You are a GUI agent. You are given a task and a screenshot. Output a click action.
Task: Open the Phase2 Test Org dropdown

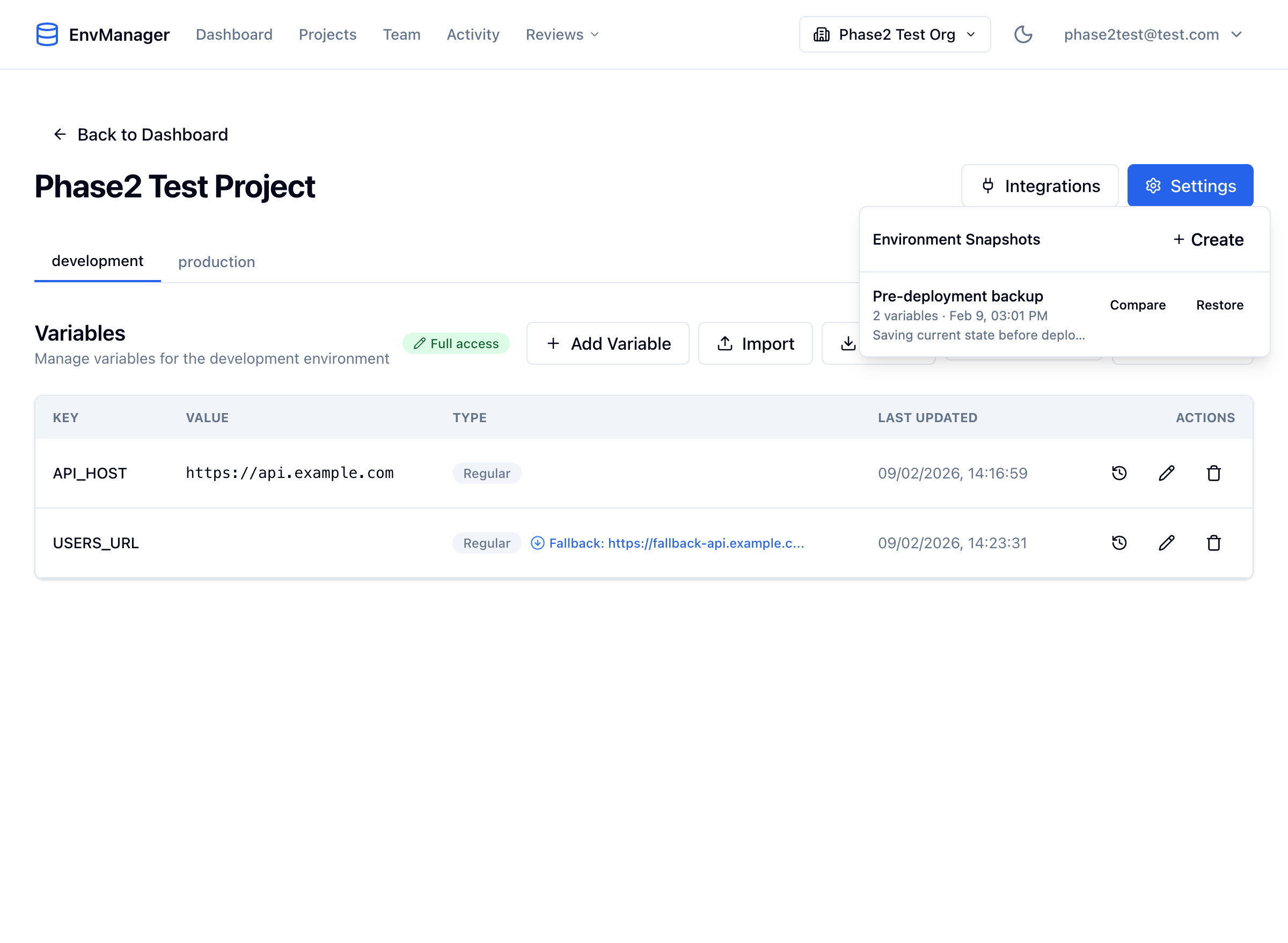tap(895, 34)
